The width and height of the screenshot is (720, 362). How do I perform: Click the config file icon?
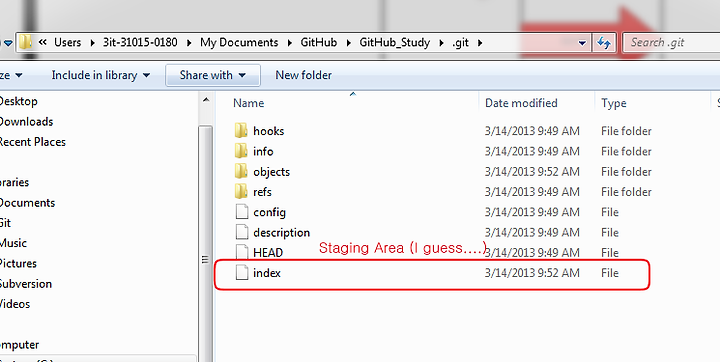[242, 212]
